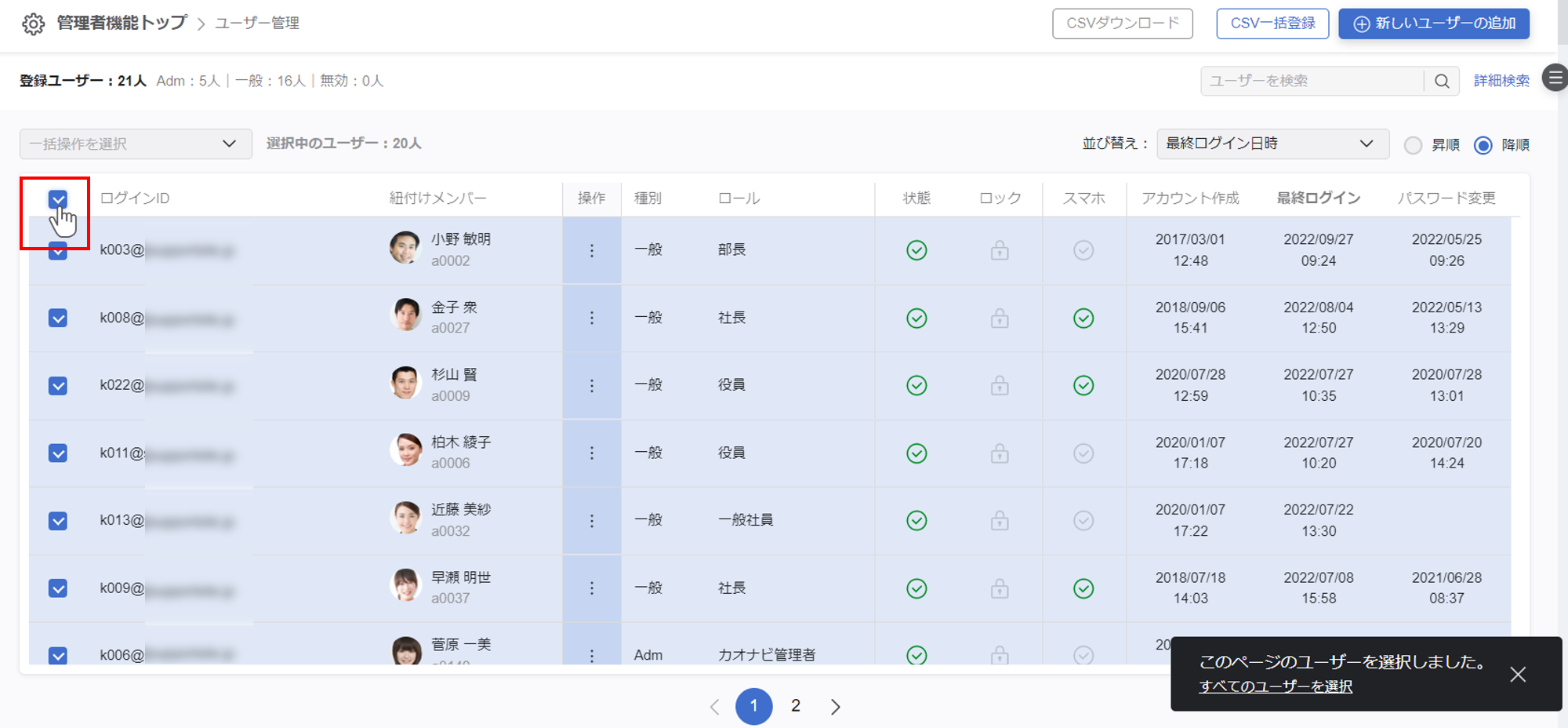This screenshot has width=1568, height=728.
Task: Go to 管理者機能トップ breadcrumb
Action: point(122,23)
